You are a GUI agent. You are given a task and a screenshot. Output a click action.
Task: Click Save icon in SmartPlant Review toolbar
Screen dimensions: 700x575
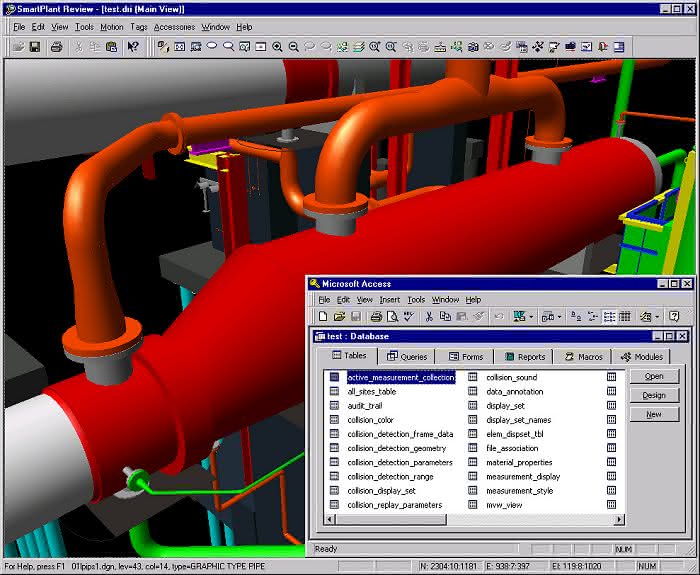35,46
